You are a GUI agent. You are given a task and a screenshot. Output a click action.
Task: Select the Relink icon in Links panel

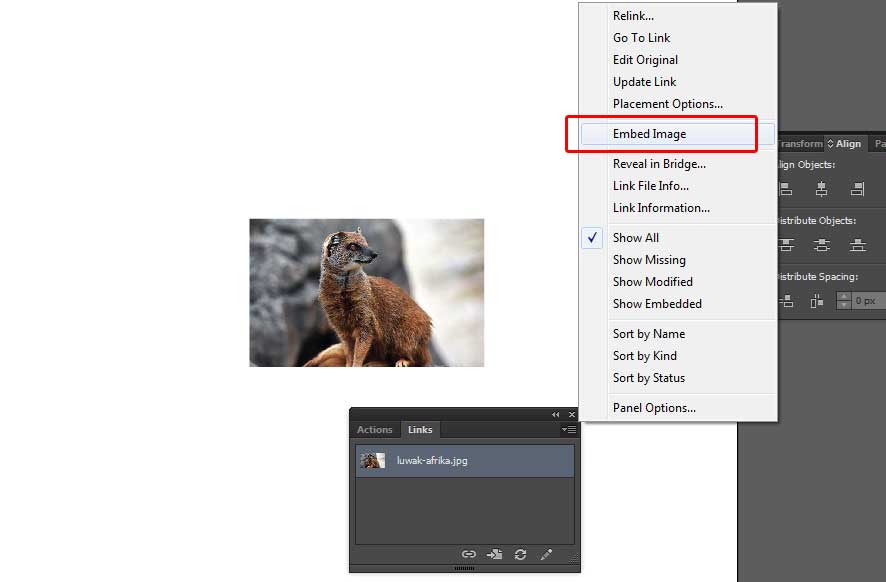469,554
